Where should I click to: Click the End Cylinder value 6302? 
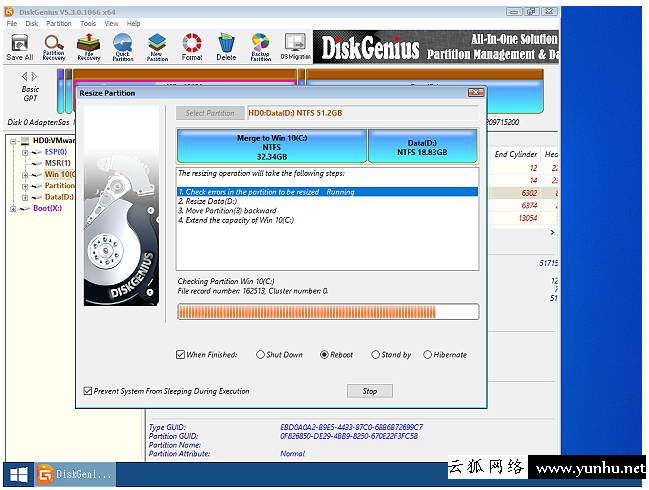tap(529, 193)
